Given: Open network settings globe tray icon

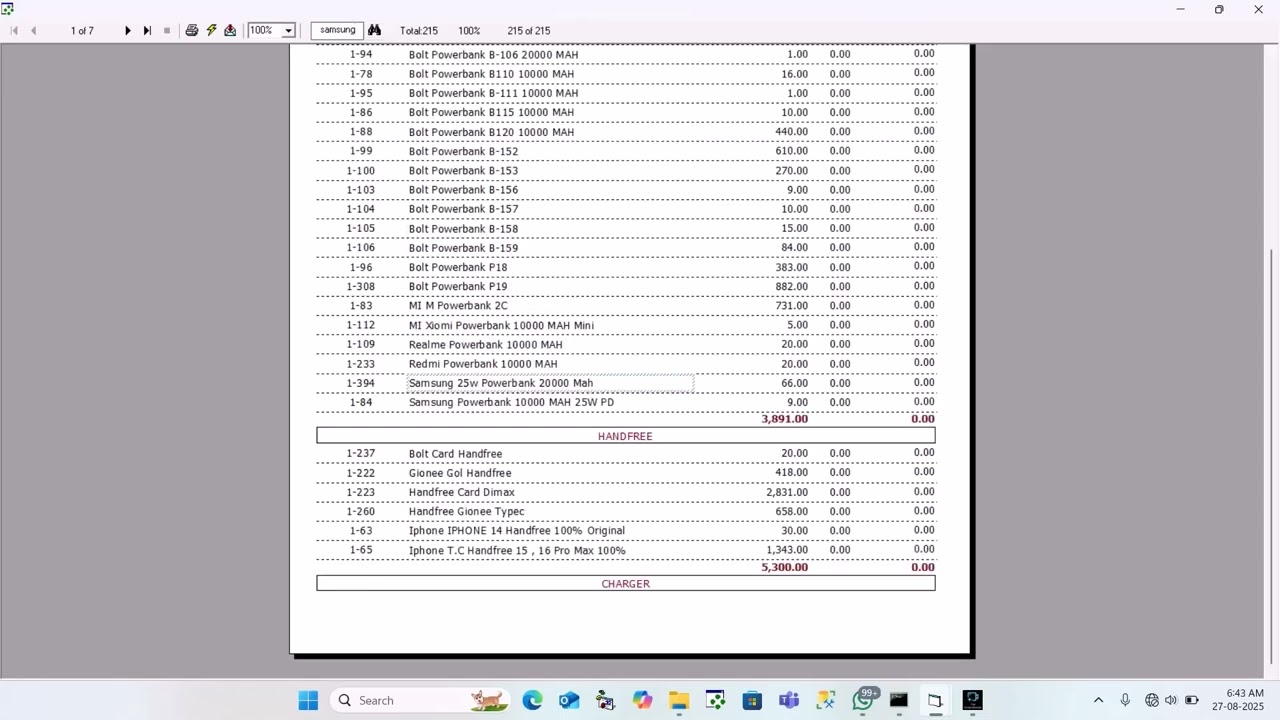Looking at the screenshot, I should [x=1152, y=700].
